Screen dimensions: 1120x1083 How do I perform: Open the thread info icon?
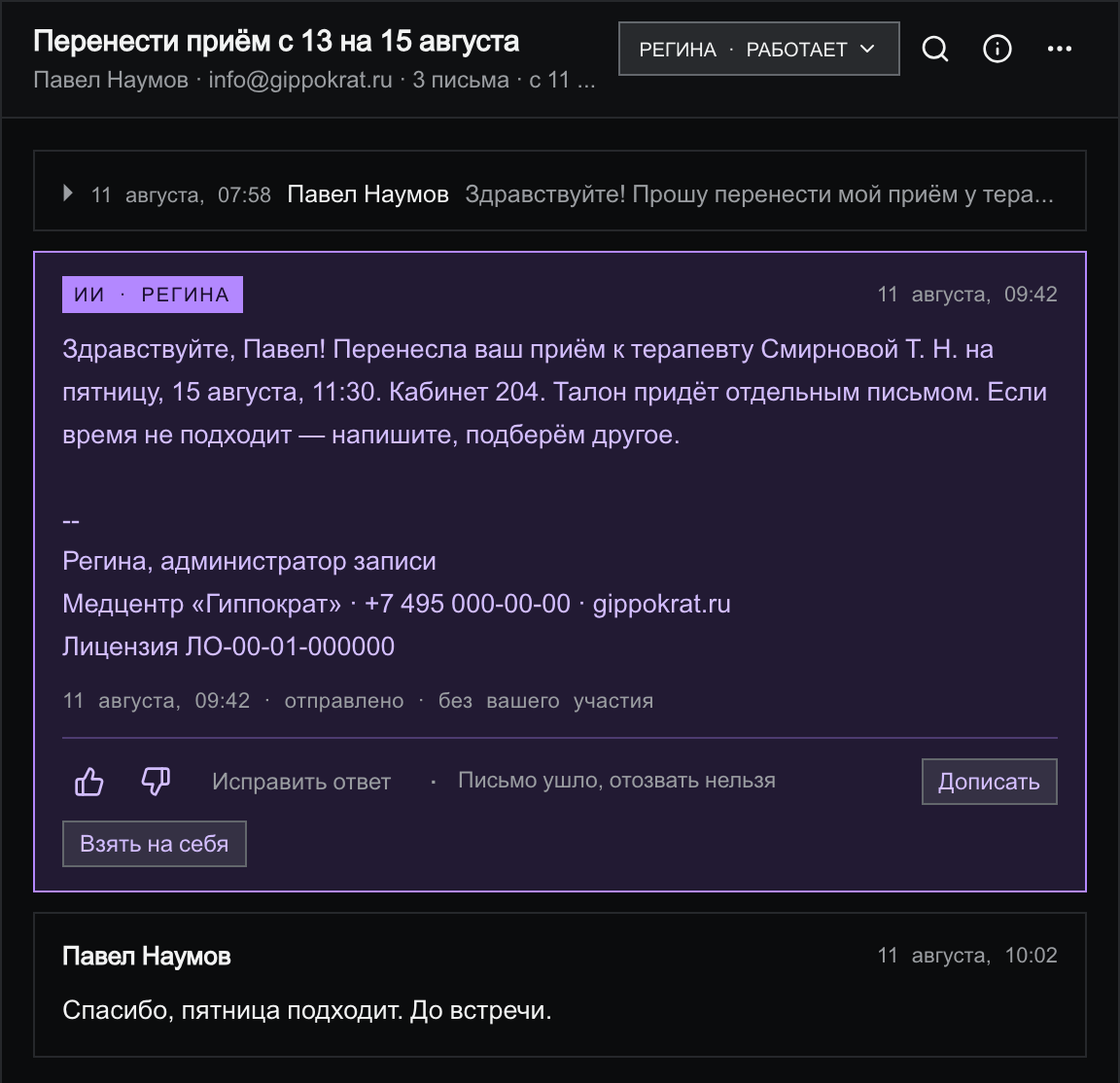(997, 49)
